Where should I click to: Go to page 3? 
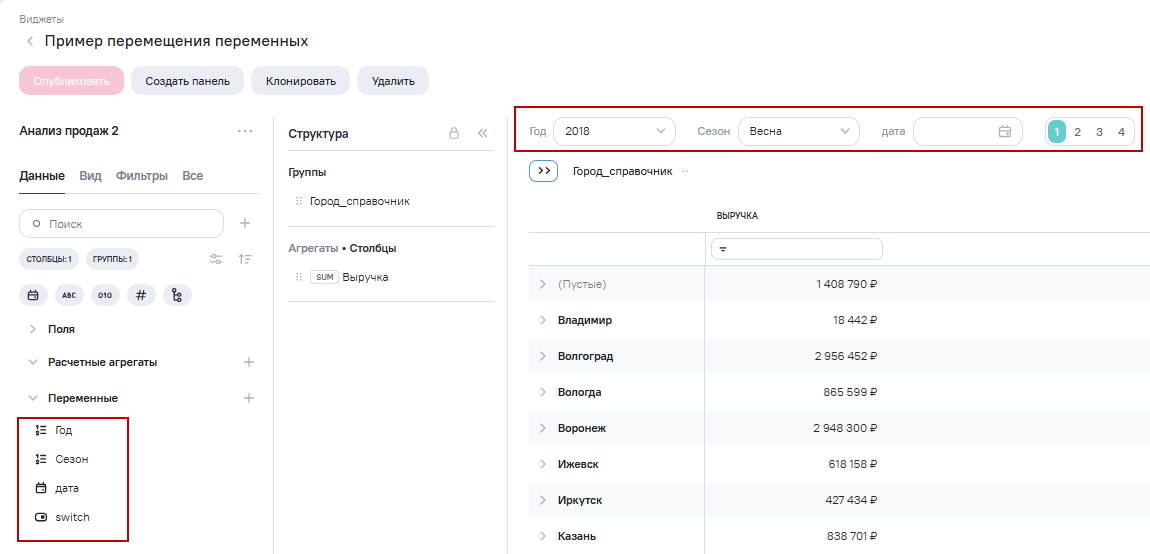[1099, 132]
